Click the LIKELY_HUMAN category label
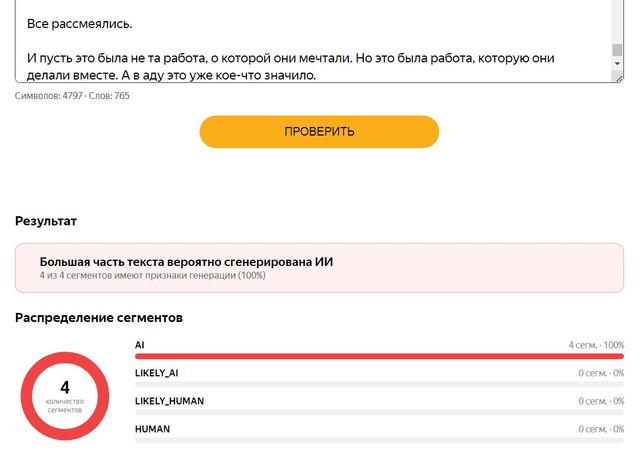This screenshot has height=465, width=640. coord(169,401)
